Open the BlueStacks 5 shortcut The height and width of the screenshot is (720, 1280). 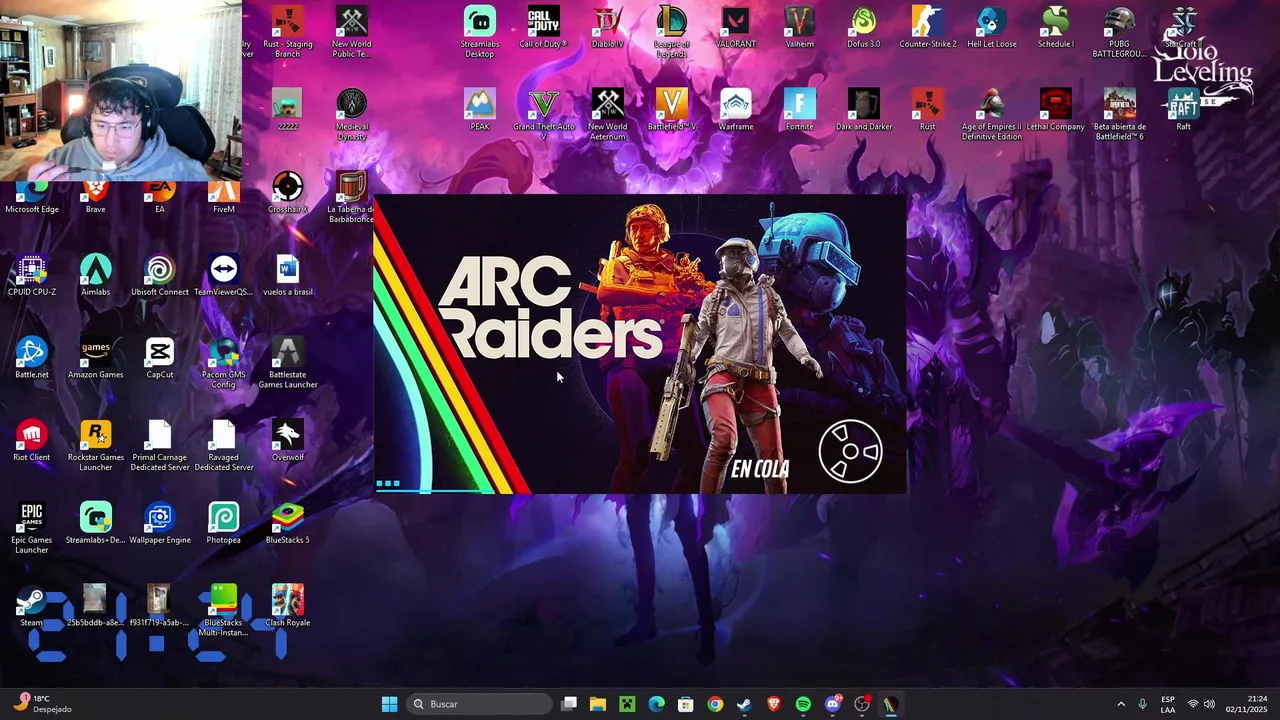click(288, 524)
